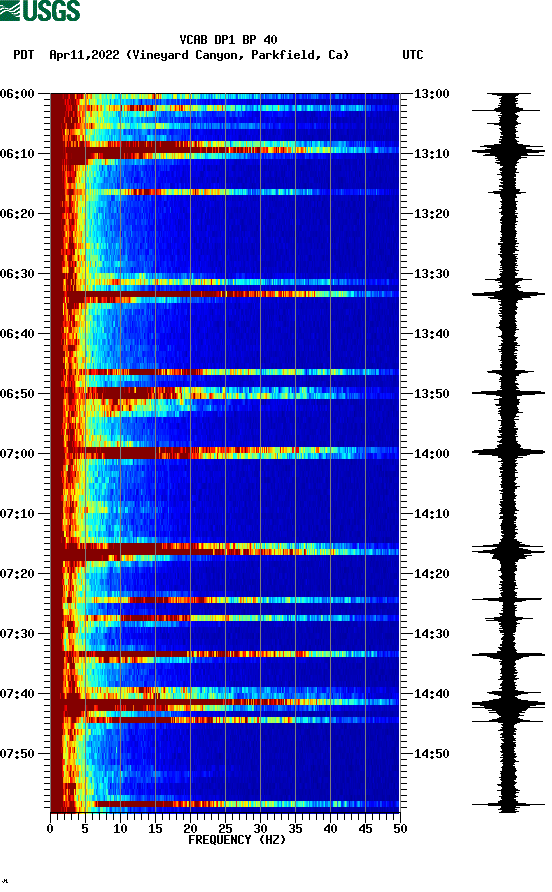Click the 07:50 PDT time label
This screenshot has height=892, width=552.
tap(17, 754)
